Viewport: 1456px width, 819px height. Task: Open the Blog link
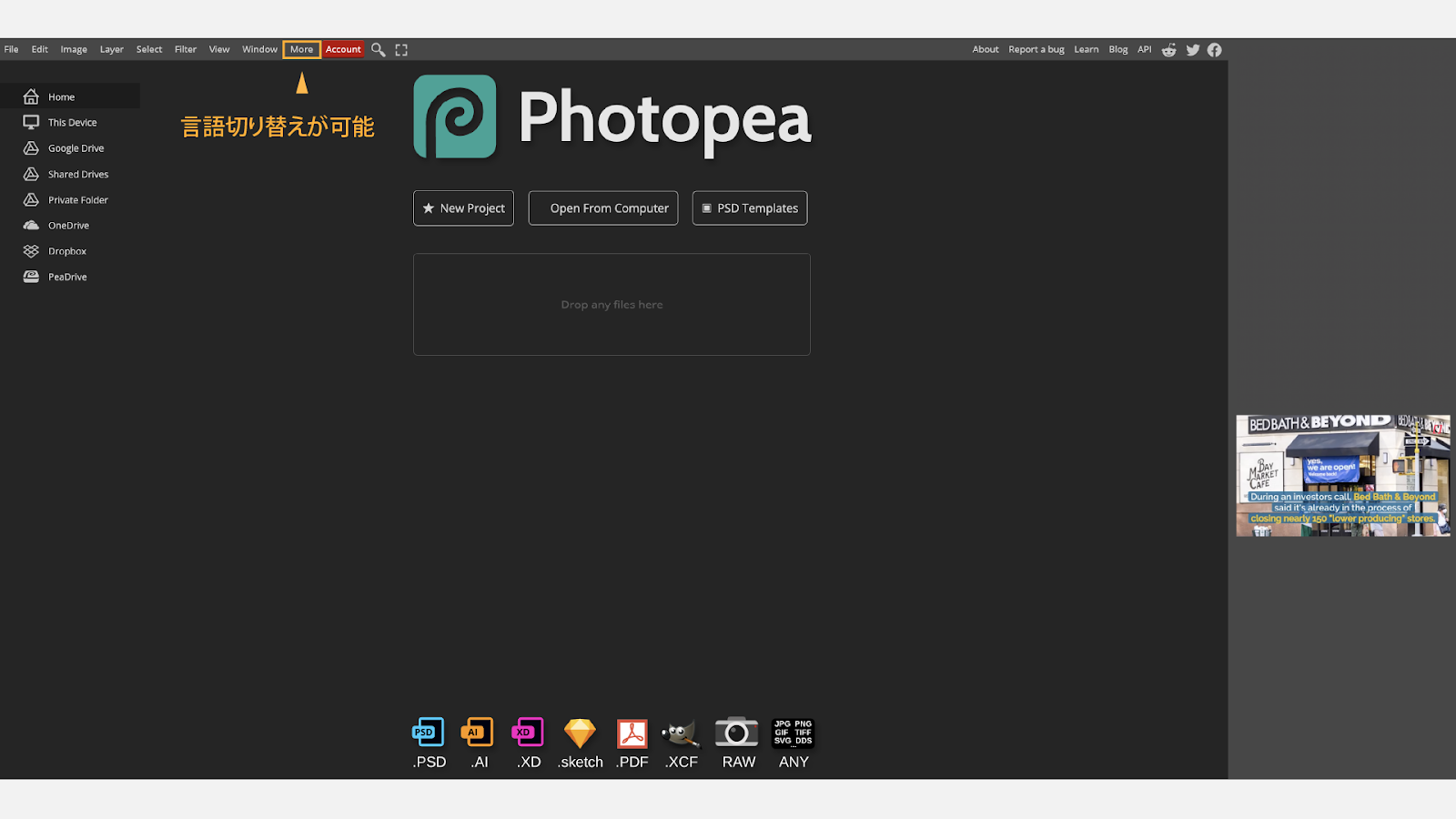(1118, 50)
